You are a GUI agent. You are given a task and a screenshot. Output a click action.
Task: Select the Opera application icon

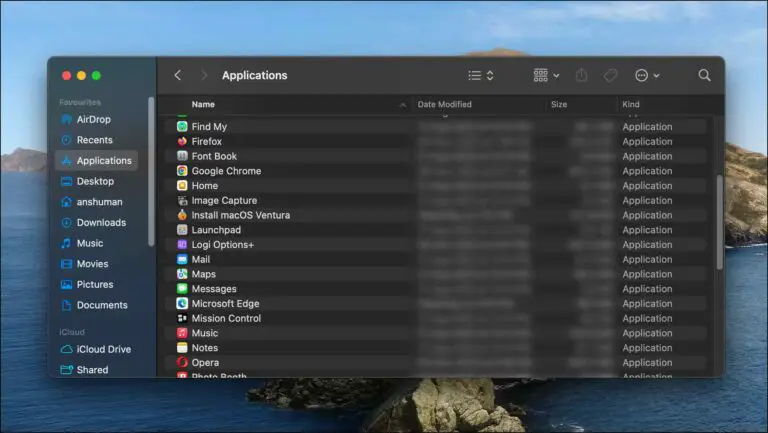click(x=182, y=363)
